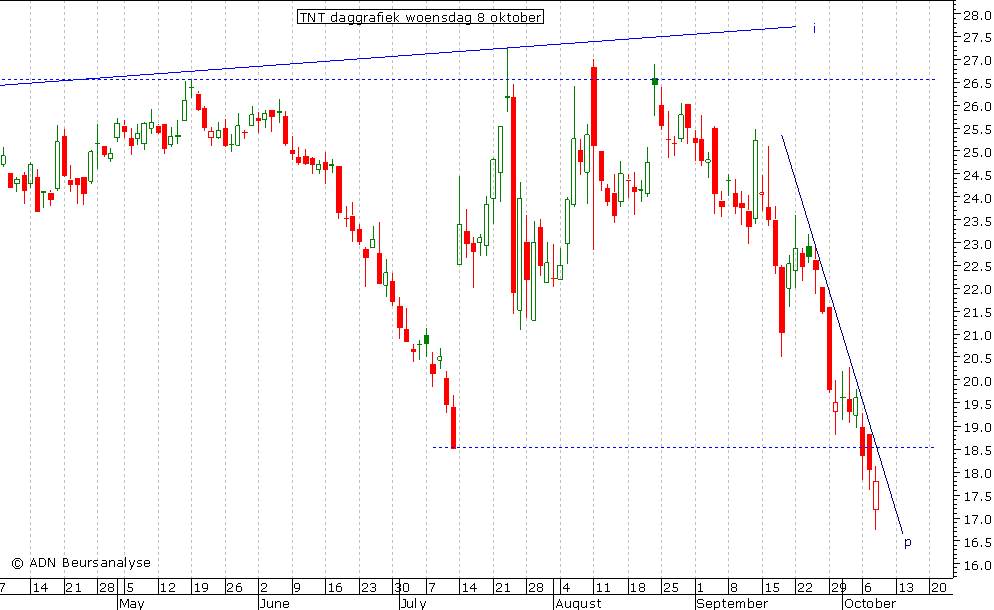Viewport: 994px width, 610px height.
Task: Select the 22.0 price axis label
Action: (x=977, y=290)
